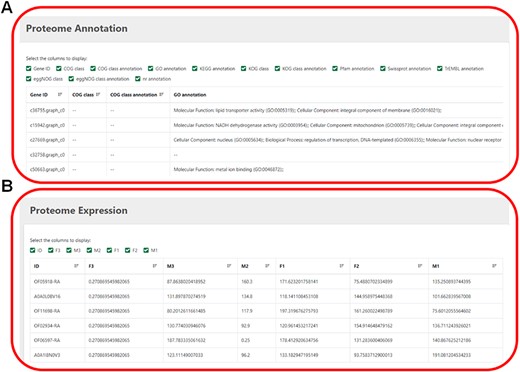Toggle the TrEMBL annotation checkbox
The image size is (520, 372).
pos(440,69)
